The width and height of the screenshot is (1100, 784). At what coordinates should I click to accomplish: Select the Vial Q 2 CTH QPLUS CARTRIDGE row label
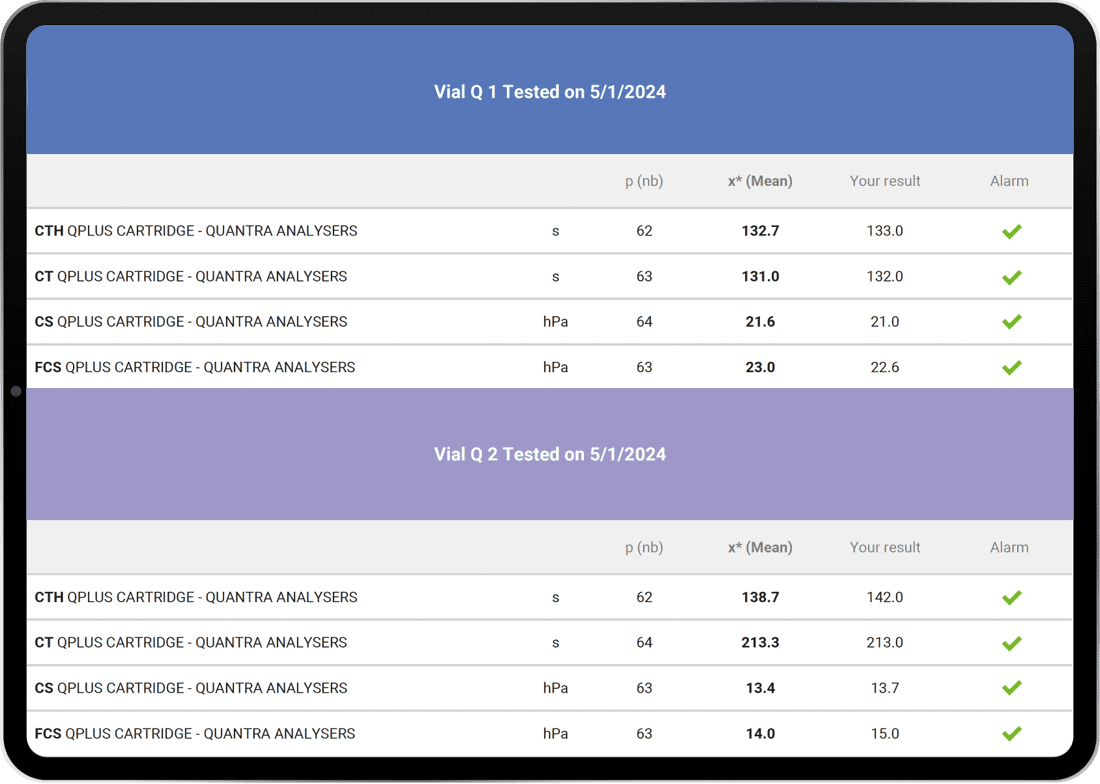(x=196, y=597)
